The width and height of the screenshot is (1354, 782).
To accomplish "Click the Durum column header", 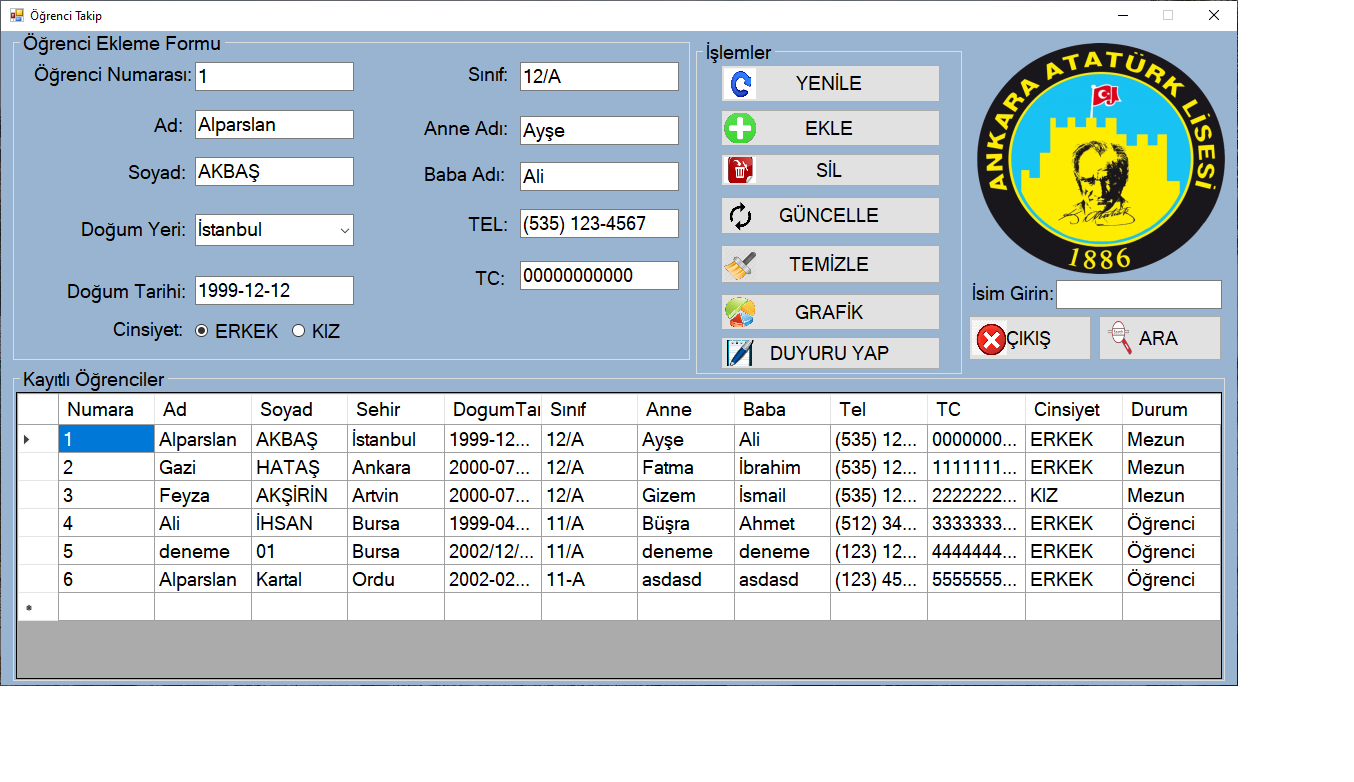I will click(x=1171, y=409).
